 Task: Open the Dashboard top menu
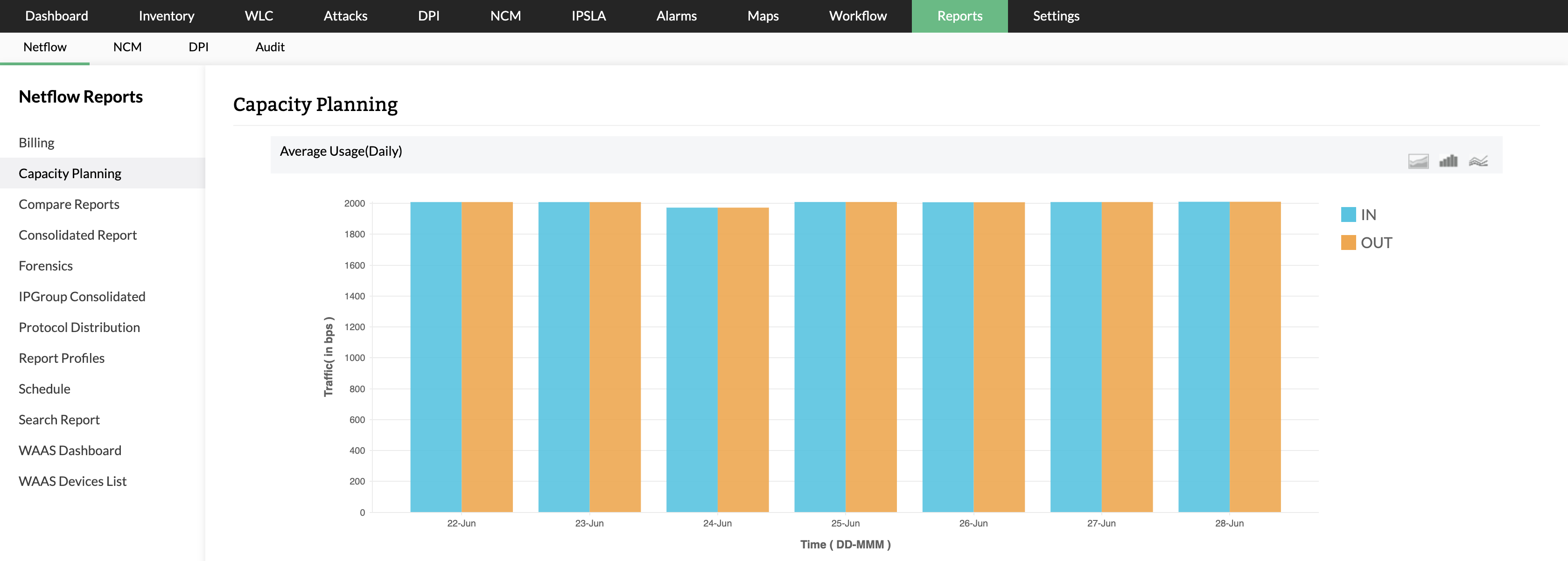click(x=56, y=16)
